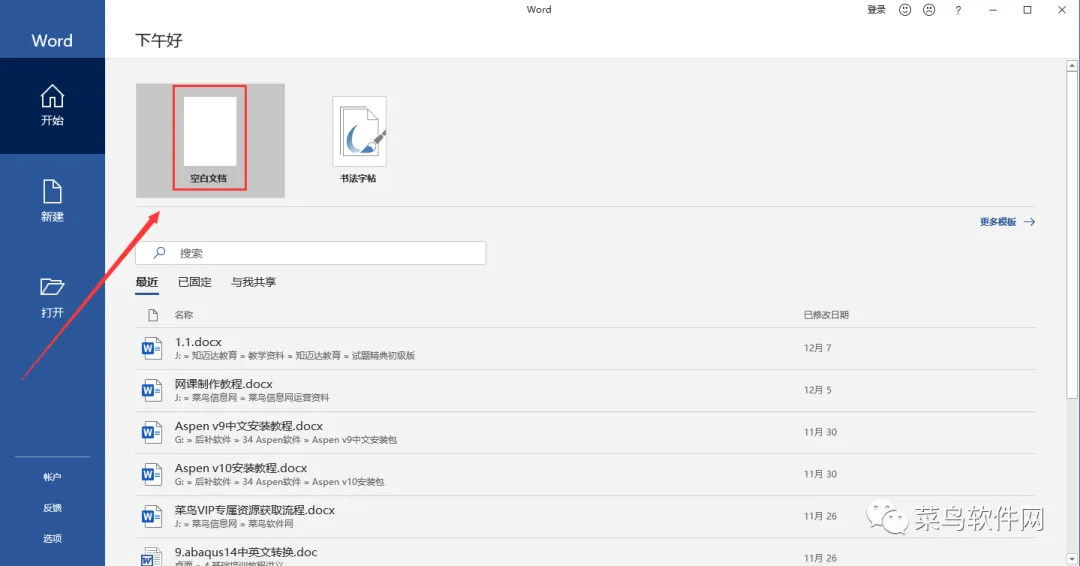Click Word icon beside Aspen v10安装教程.docx

point(152,474)
